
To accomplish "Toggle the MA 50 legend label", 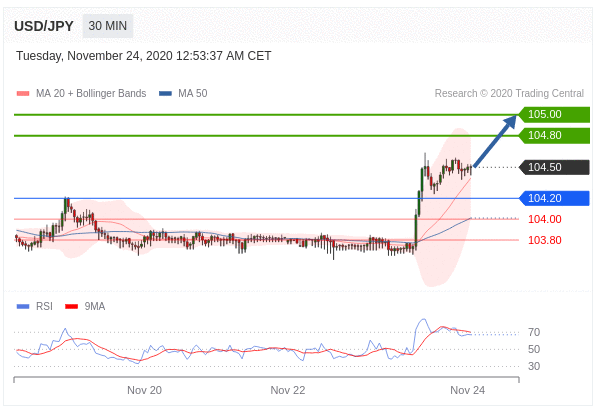I will (193, 93).
